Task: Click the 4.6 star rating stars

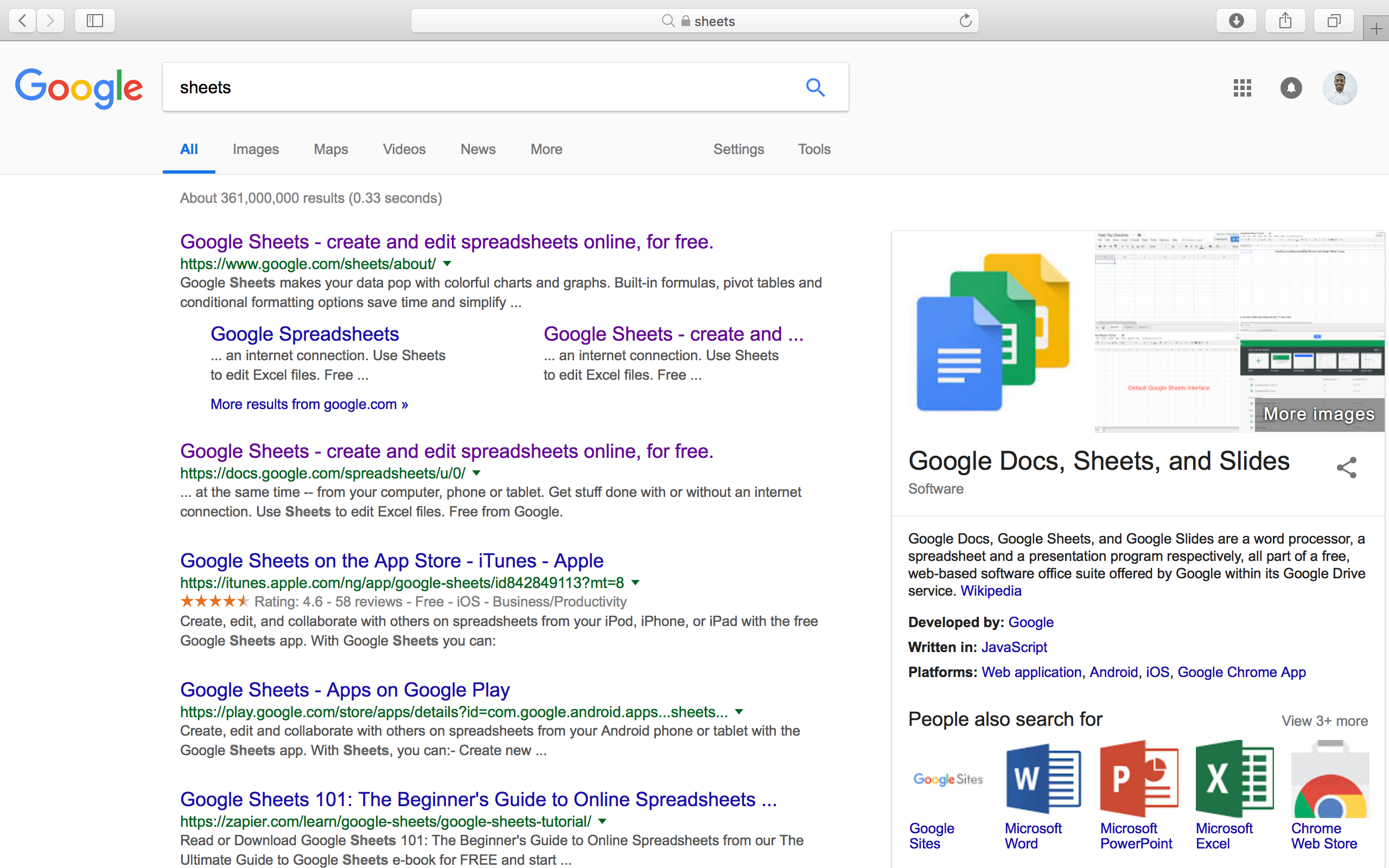Action: 214,602
